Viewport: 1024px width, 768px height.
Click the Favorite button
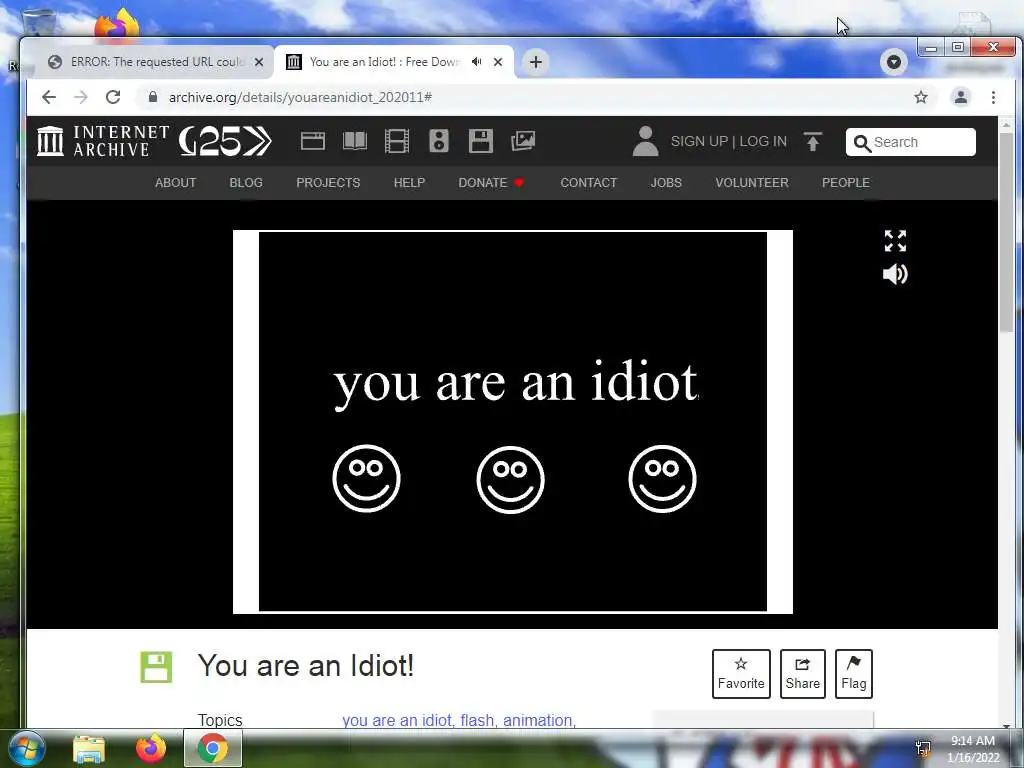pyautogui.click(x=741, y=674)
